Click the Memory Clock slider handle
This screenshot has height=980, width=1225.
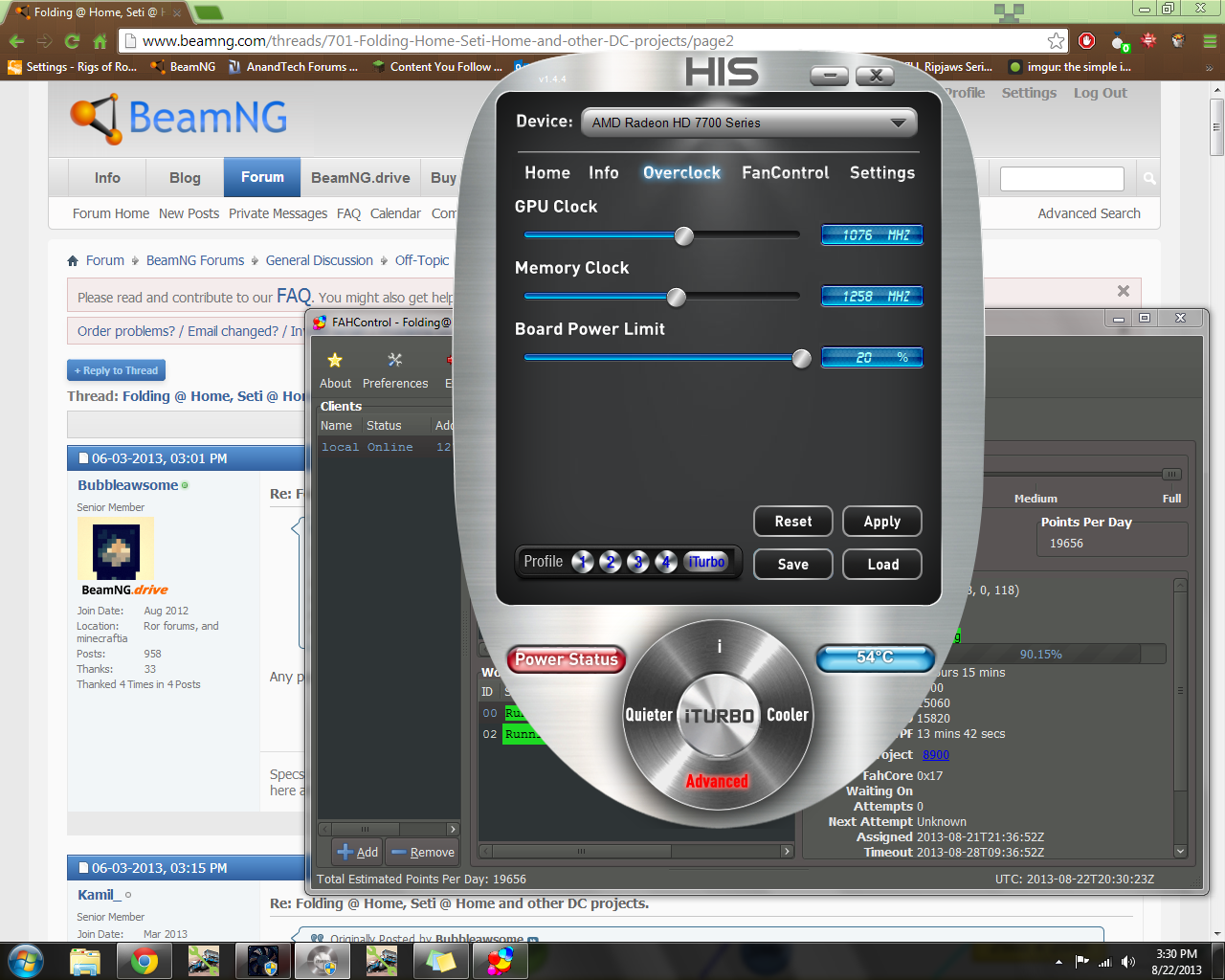(676, 297)
